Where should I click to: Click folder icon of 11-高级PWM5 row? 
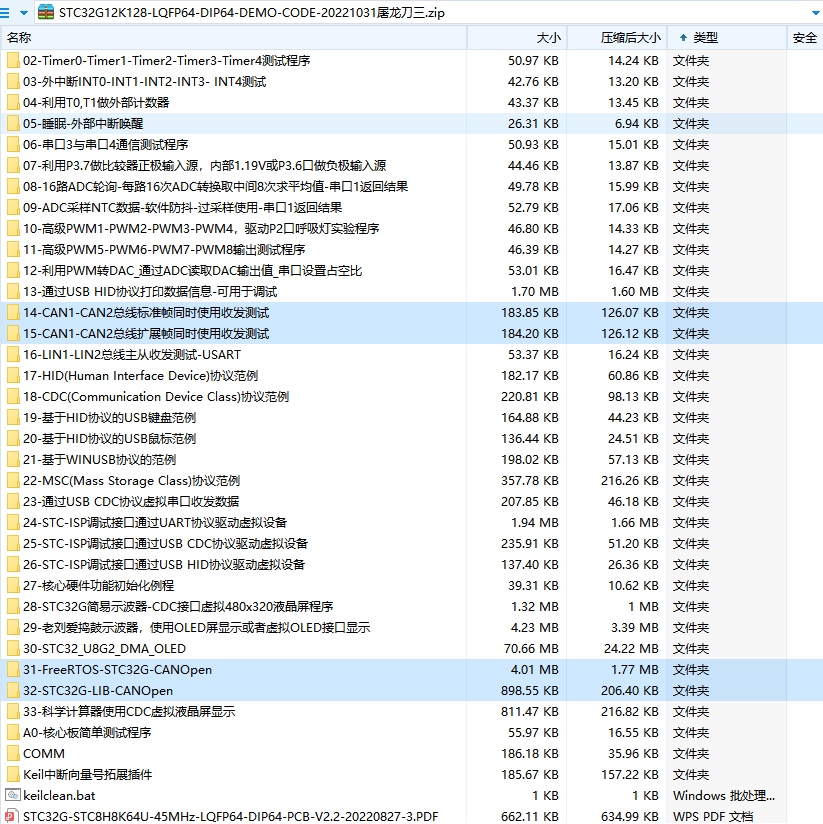(x=13, y=250)
